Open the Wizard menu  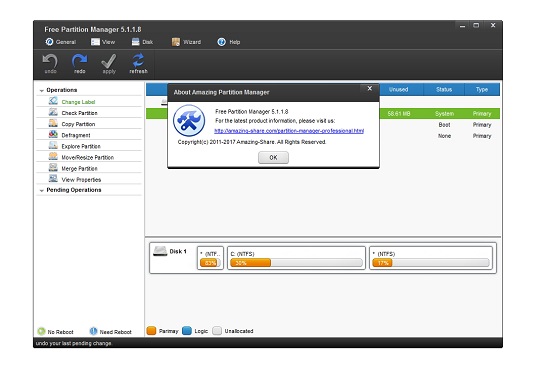coord(186,42)
